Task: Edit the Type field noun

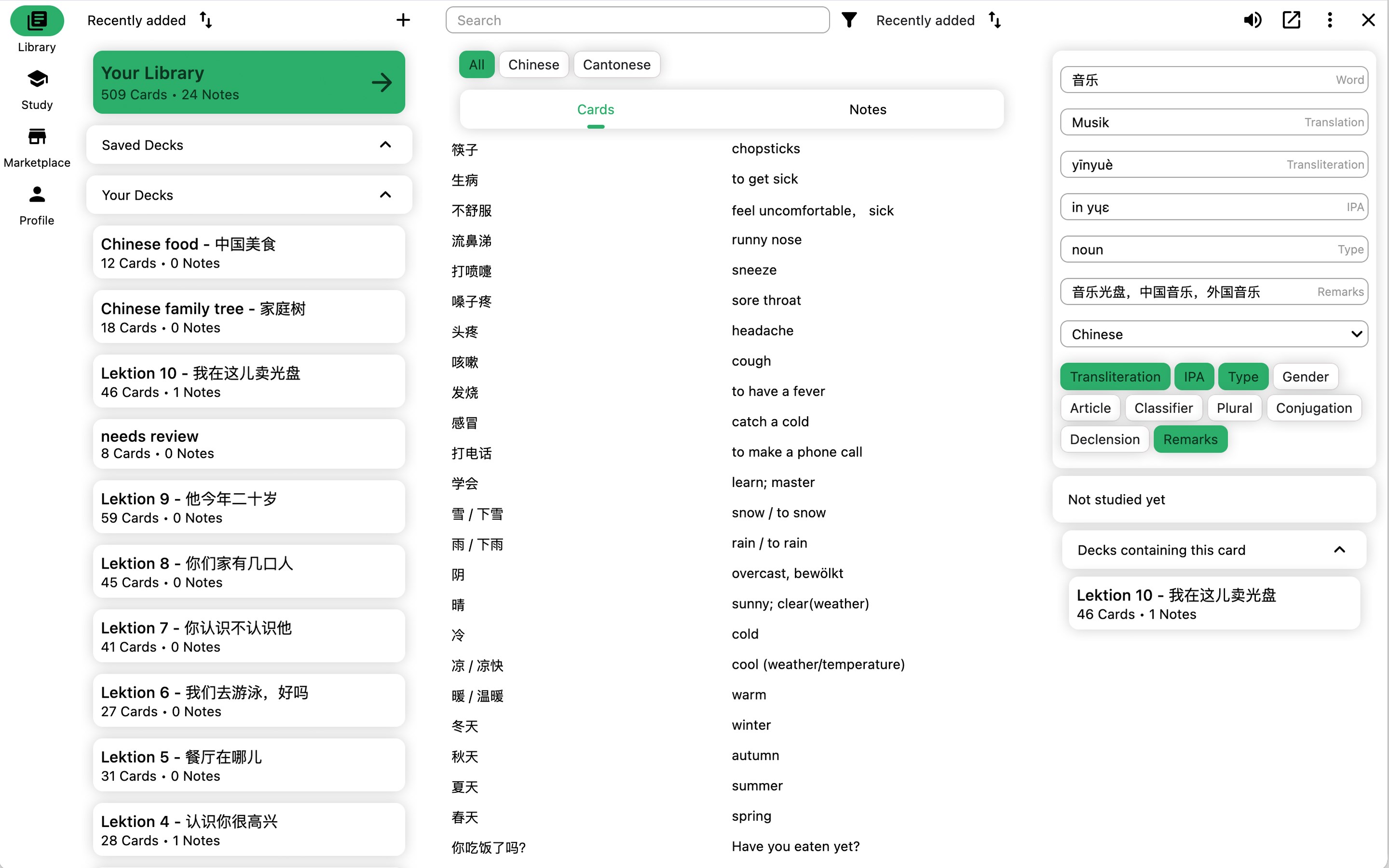Action: 1214,249
